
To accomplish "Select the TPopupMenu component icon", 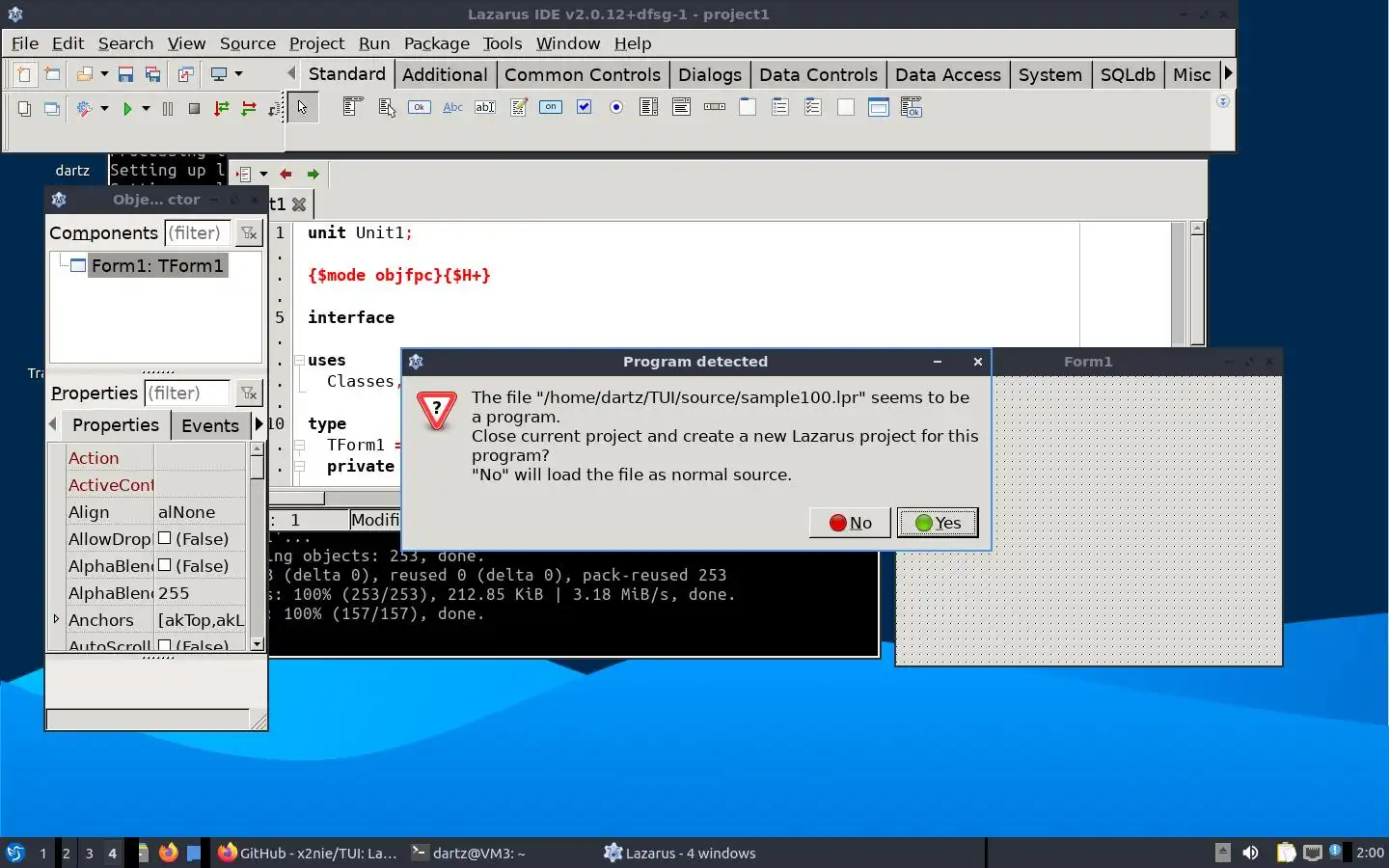I will point(387,107).
